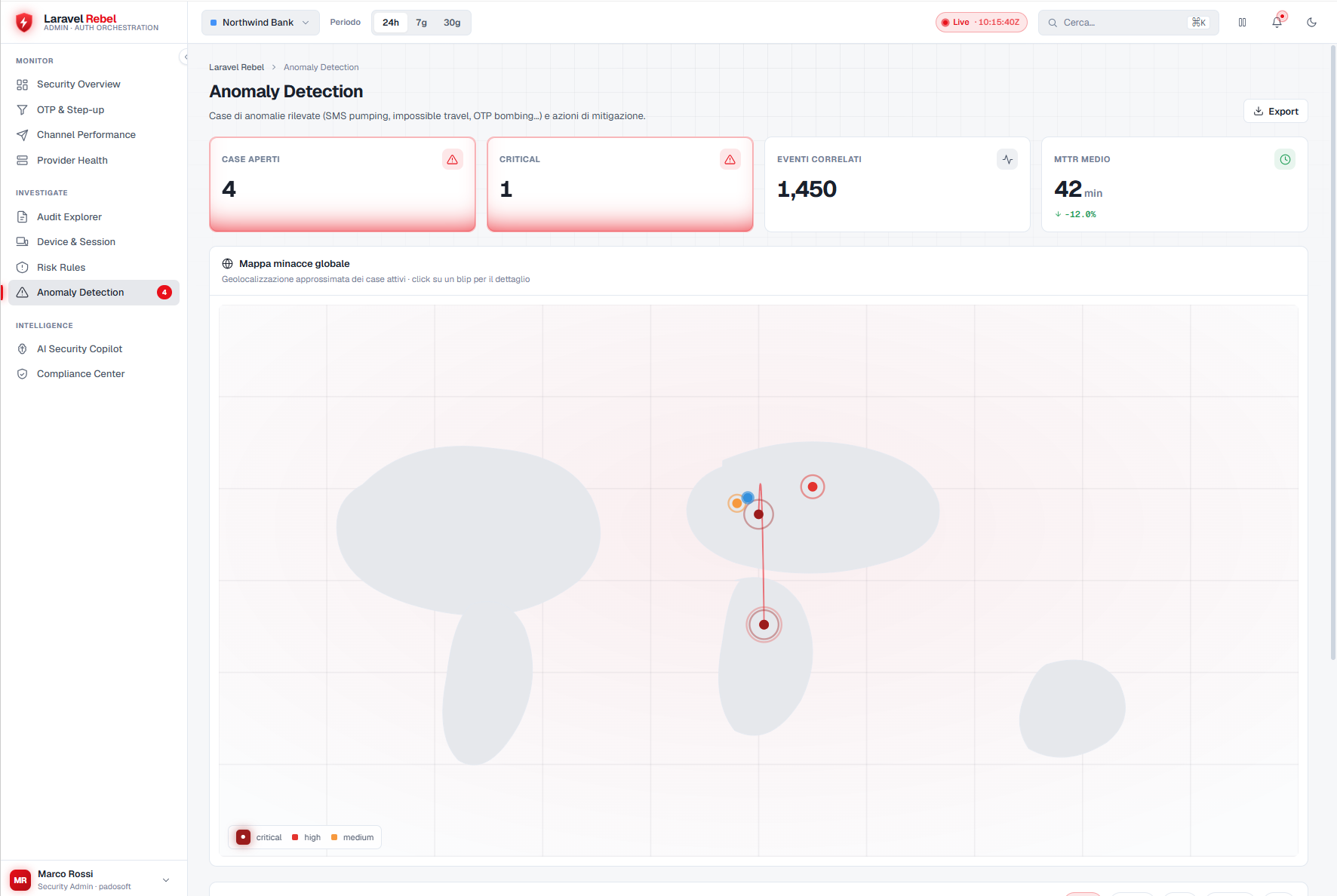Click the high legend swatch

295,837
